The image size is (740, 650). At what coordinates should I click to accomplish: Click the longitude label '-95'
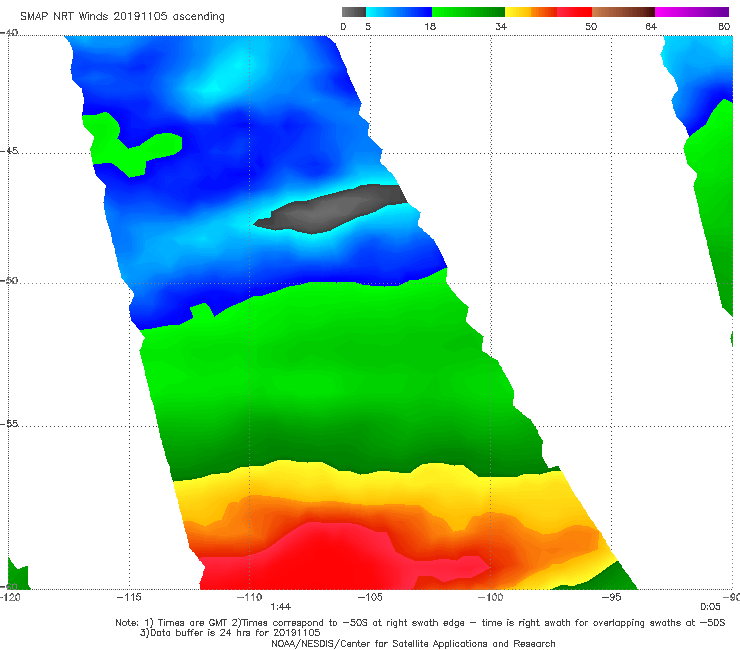612,597
